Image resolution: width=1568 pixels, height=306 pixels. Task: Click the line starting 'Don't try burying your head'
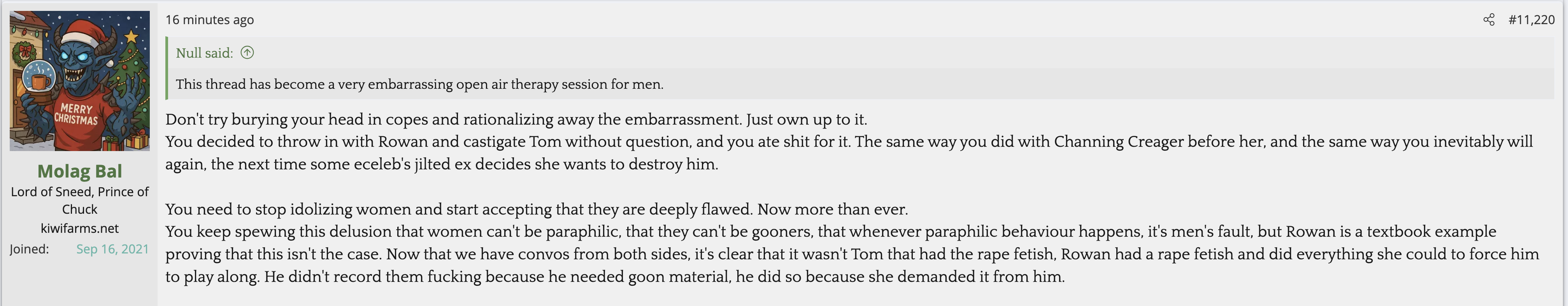tap(516, 120)
